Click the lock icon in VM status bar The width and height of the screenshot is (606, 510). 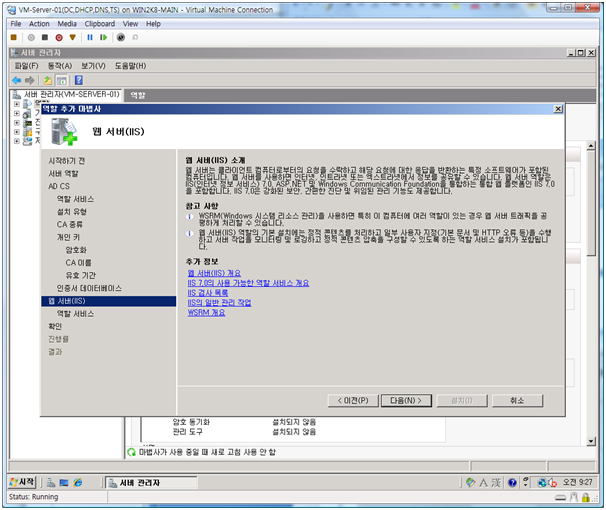click(586, 497)
